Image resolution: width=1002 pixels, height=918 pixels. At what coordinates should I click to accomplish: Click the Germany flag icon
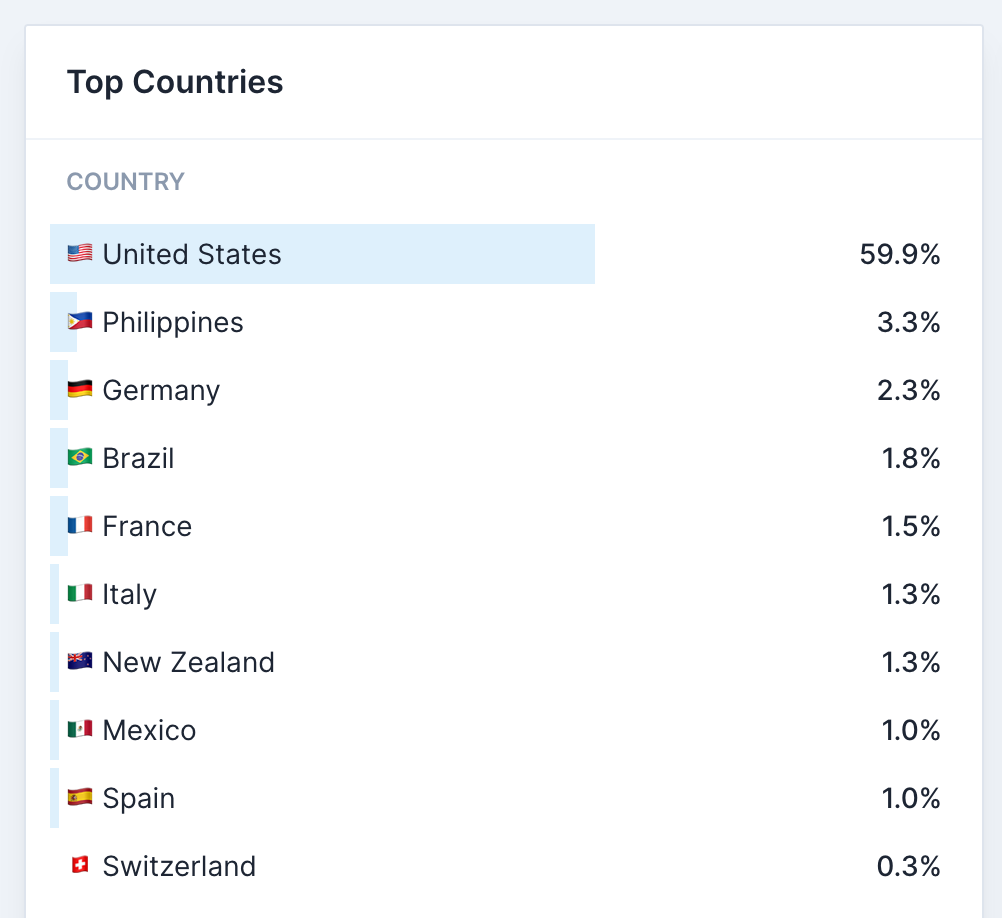tap(80, 389)
